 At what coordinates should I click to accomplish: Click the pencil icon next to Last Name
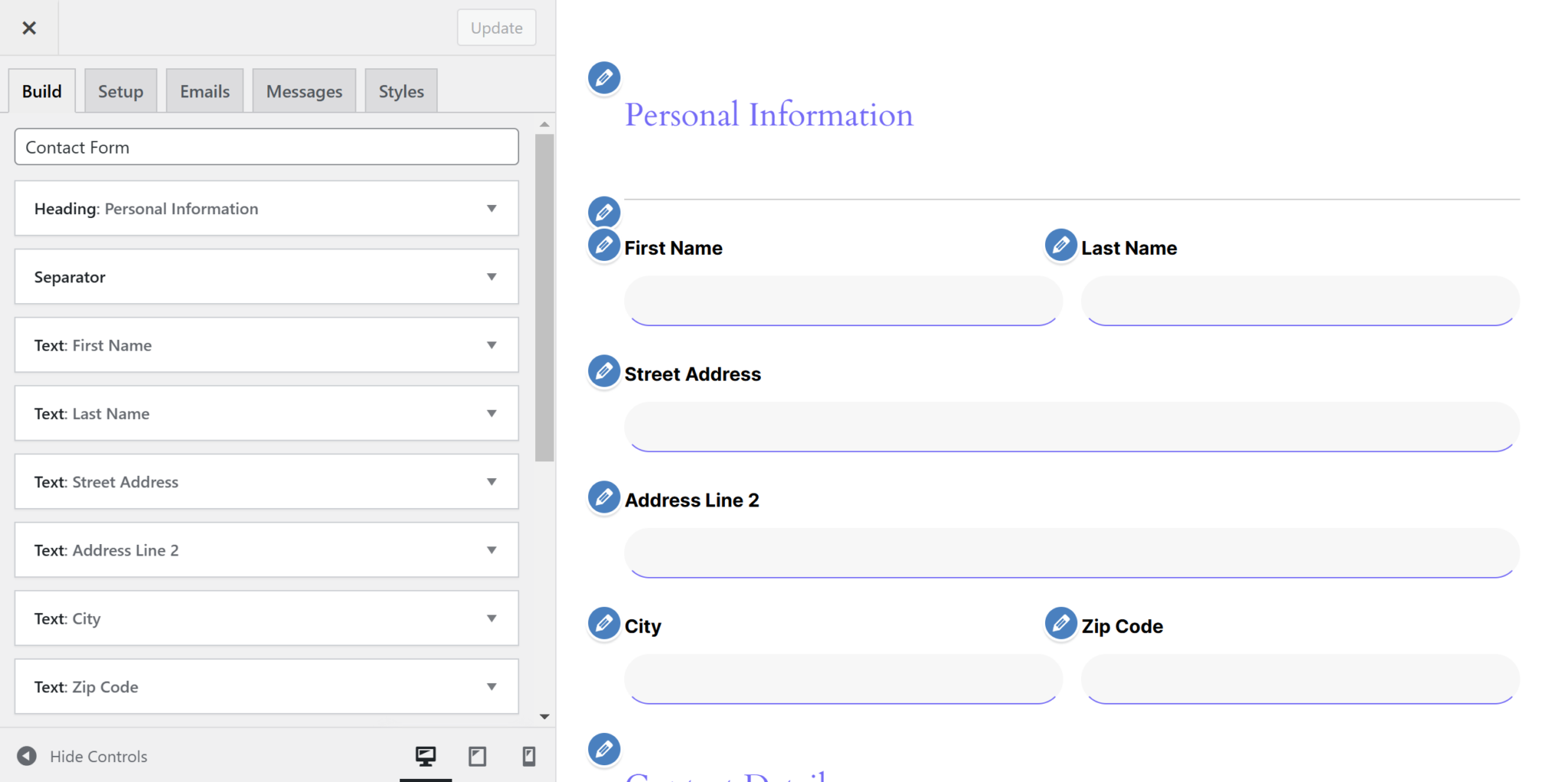1060,246
